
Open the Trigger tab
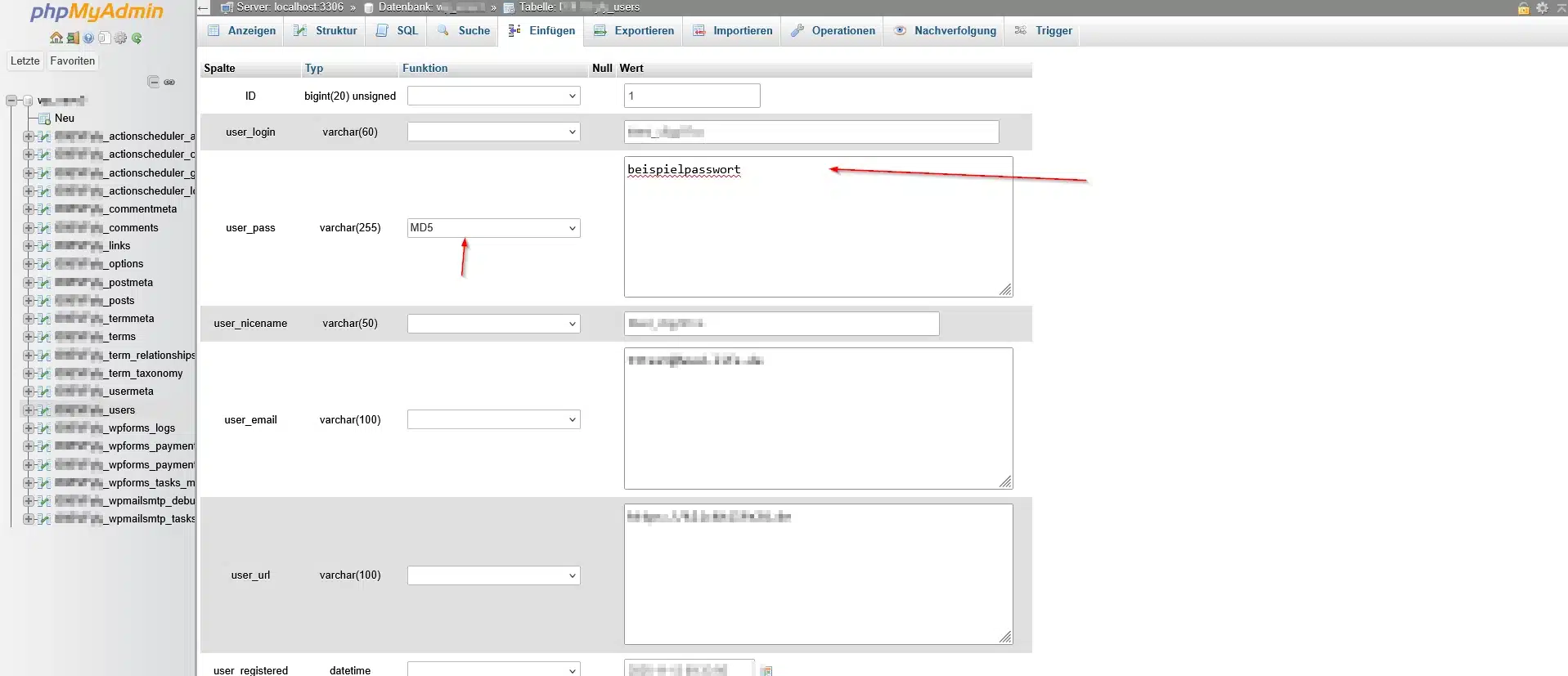(x=1044, y=31)
